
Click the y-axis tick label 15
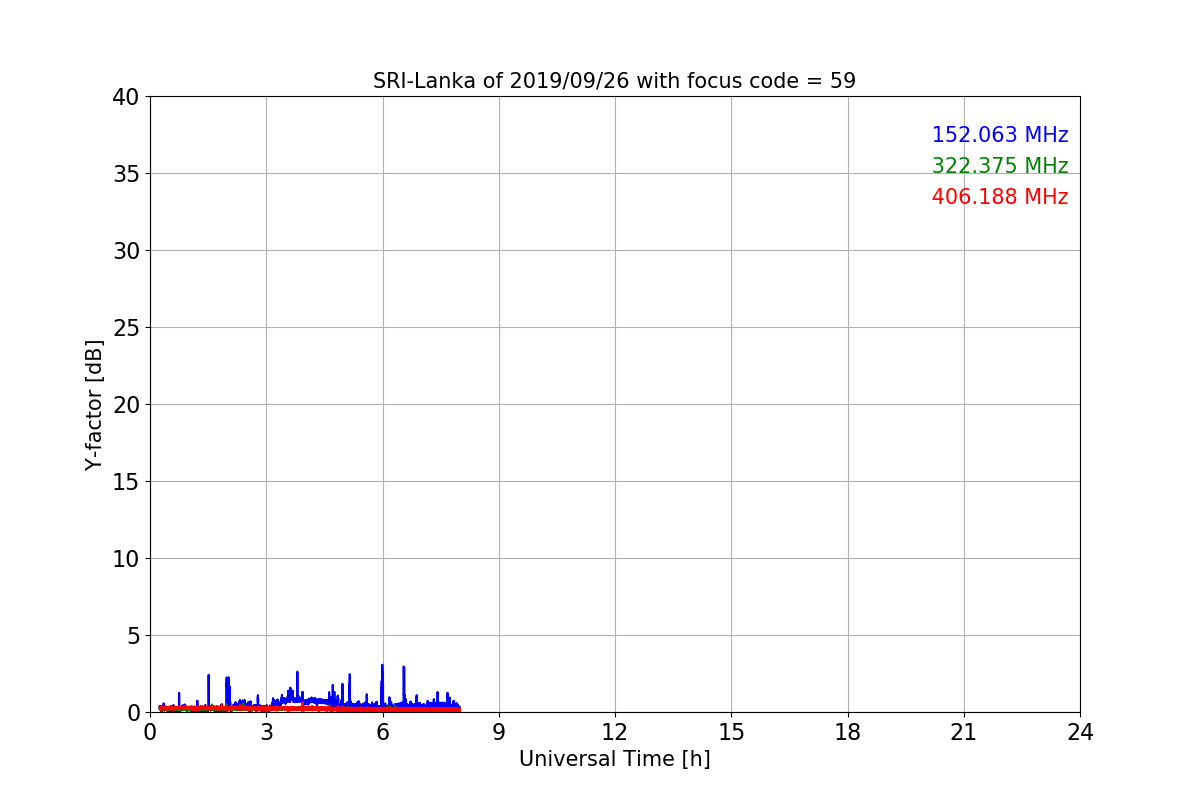[x=126, y=482]
